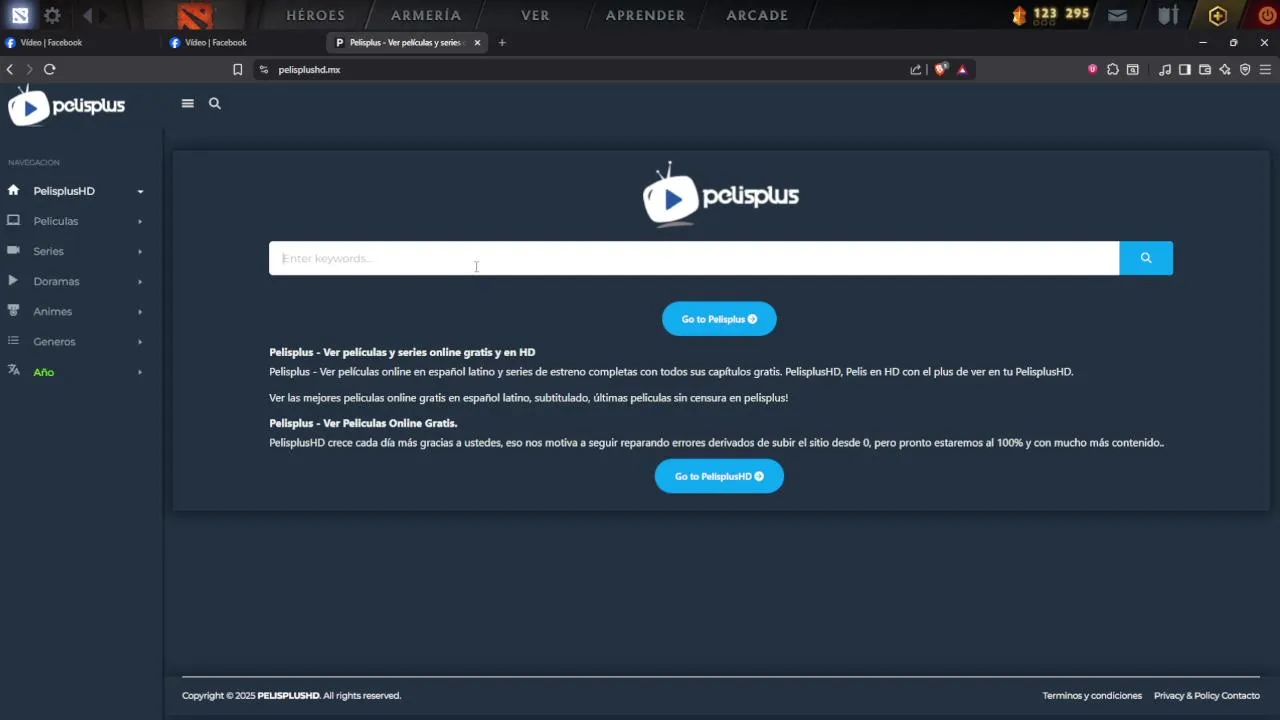Click the play icon beside Doramas
1280x720 pixels.
pyautogui.click(x=13, y=280)
